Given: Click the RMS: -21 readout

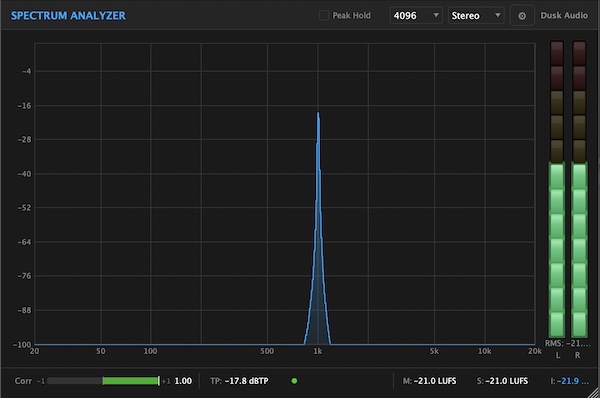Looking at the screenshot, I should [x=567, y=343].
